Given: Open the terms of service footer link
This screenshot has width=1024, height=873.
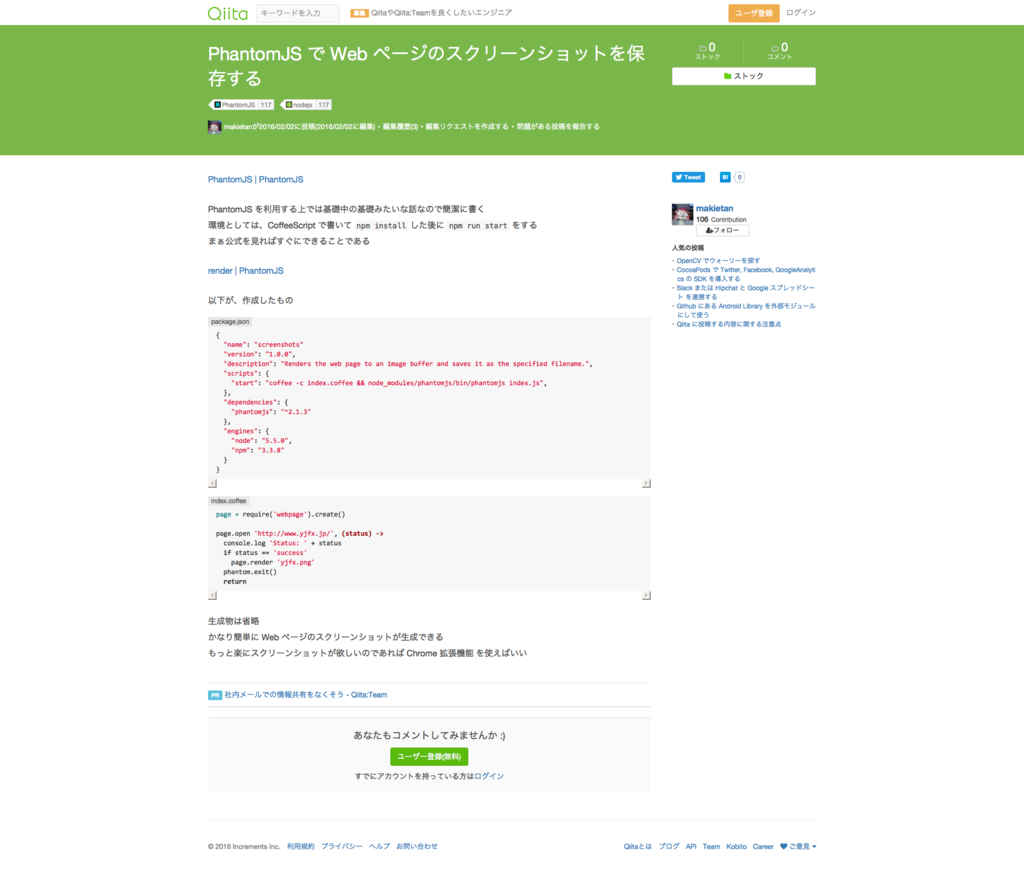Looking at the screenshot, I should pos(300,847).
